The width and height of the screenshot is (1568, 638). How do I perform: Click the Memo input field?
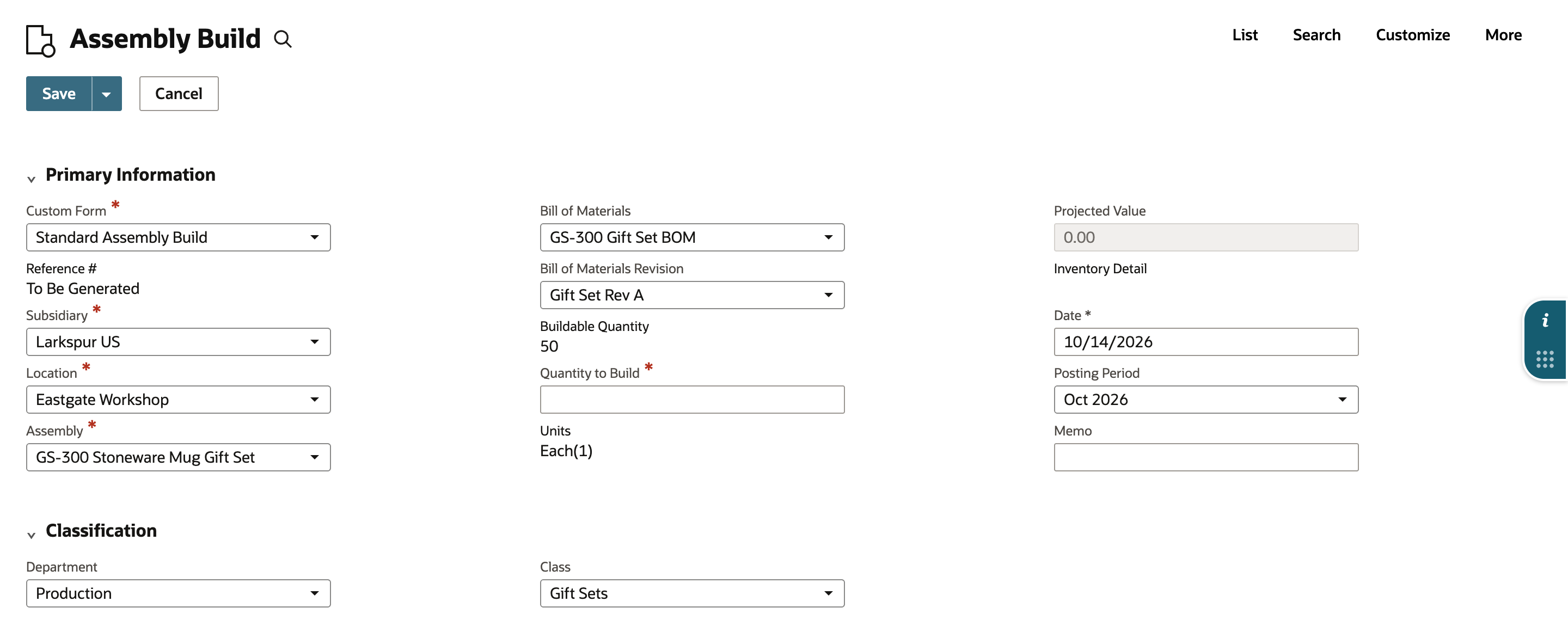pyautogui.click(x=1206, y=457)
